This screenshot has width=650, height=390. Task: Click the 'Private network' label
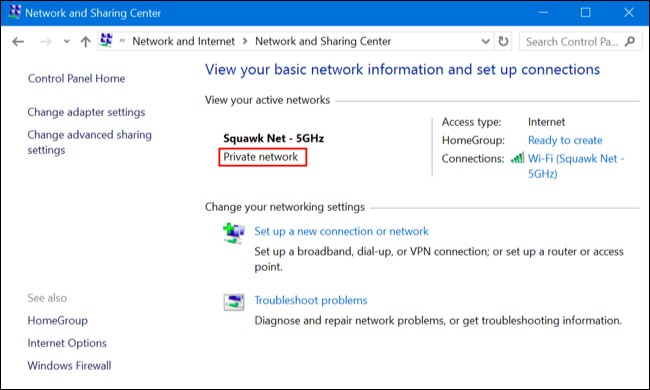click(x=261, y=157)
